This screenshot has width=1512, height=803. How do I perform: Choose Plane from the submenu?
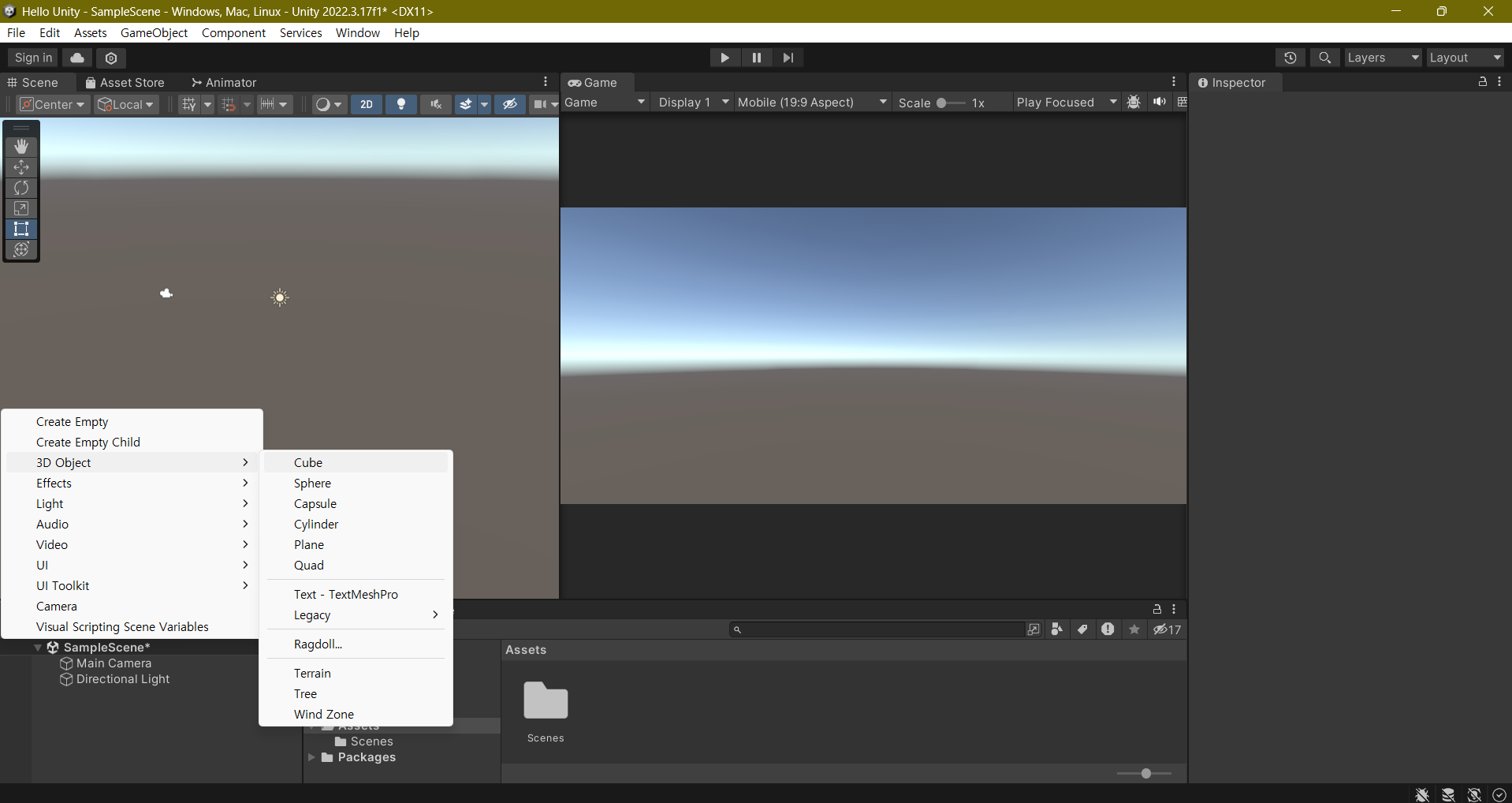point(356,545)
